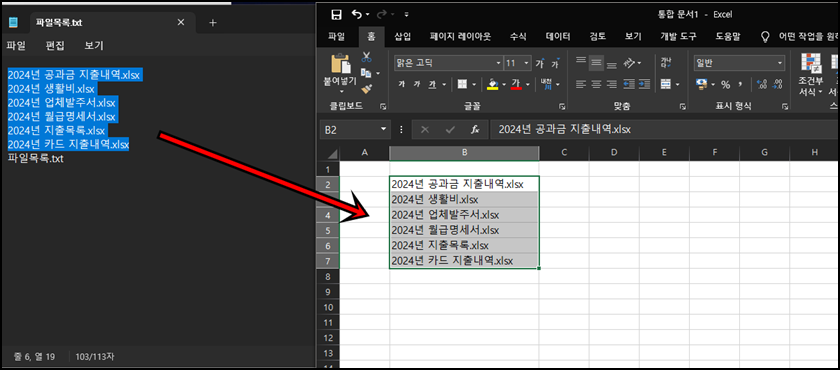Open the 붙여넣기 paste options arrow
This screenshot has width=840, height=370.
[341, 91]
